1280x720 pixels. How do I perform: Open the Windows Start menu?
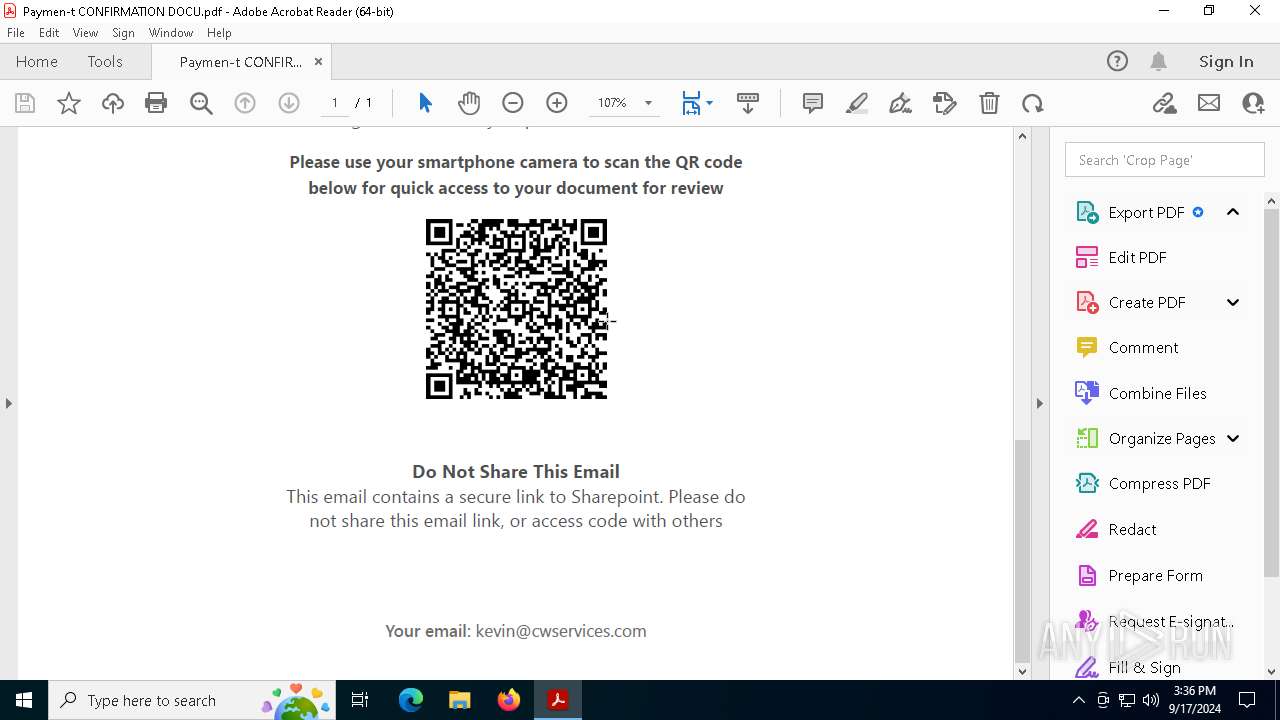(x=24, y=700)
